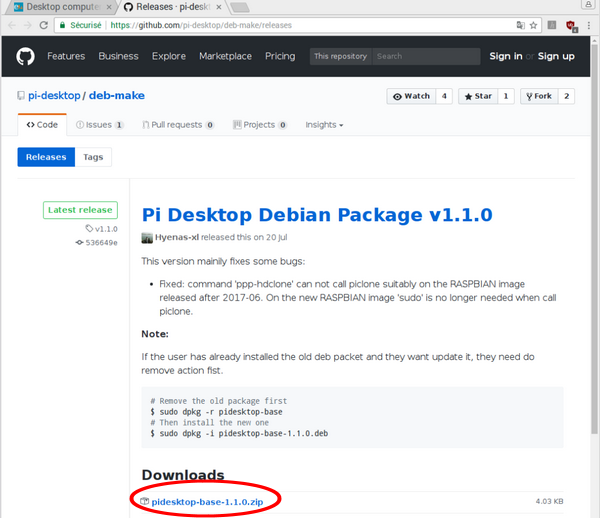Open the Business nav link
This screenshot has width=600, height=518.
pyautogui.click(x=118, y=56)
